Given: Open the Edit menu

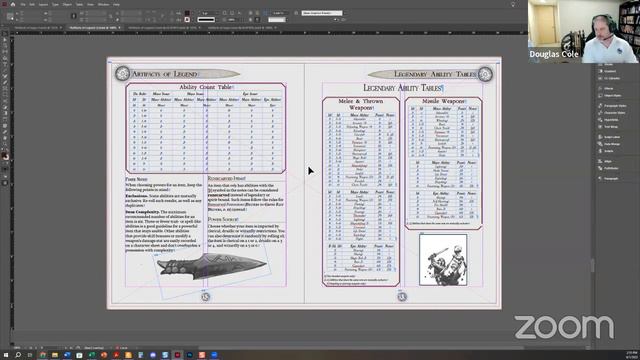Looking at the screenshot, I should [x=32, y=4].
